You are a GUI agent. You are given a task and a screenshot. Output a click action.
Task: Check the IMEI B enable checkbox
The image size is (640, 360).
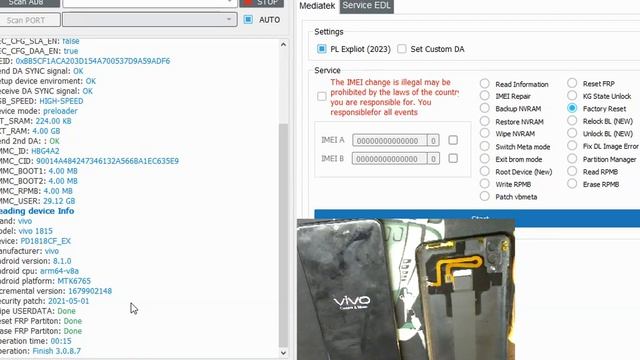tap(453, 158)
